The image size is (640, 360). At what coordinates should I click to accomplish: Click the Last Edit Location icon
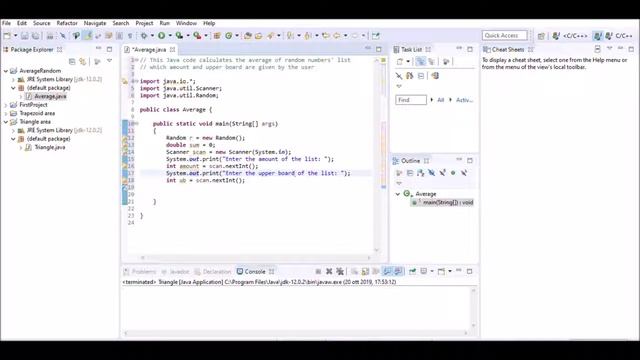(x=326, y=36)
